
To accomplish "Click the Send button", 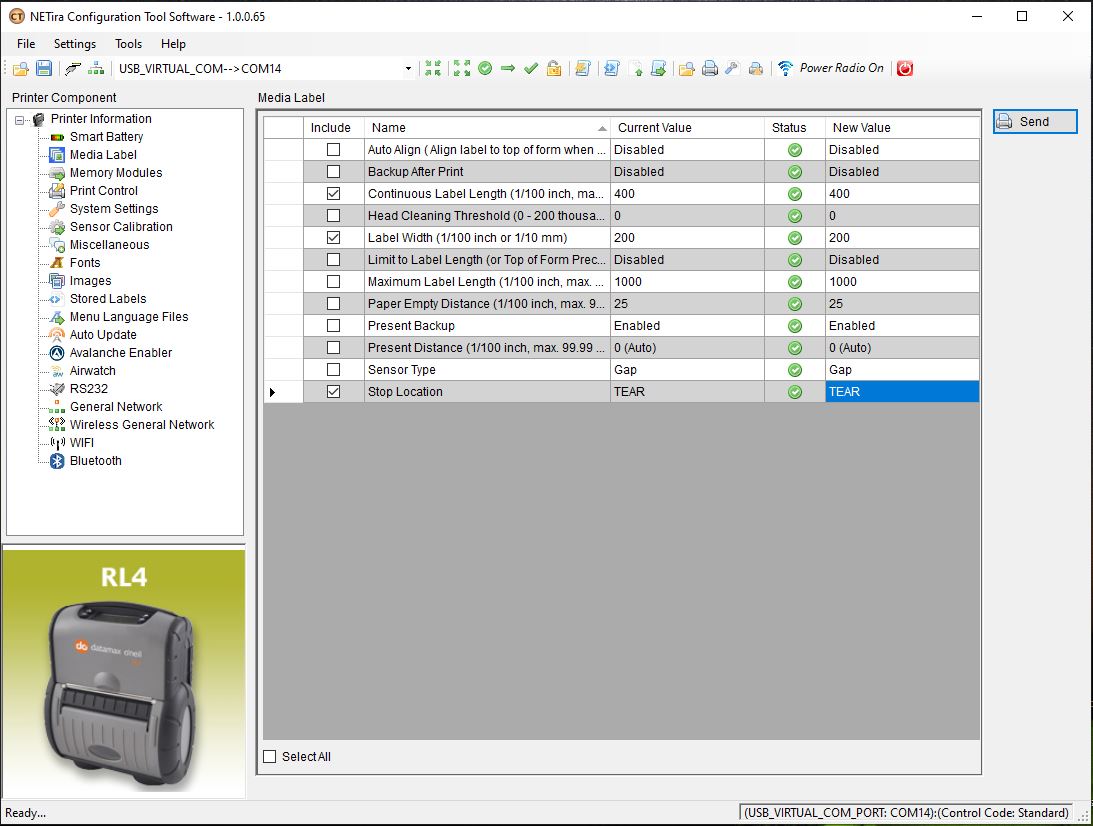I will [1034, 121].
